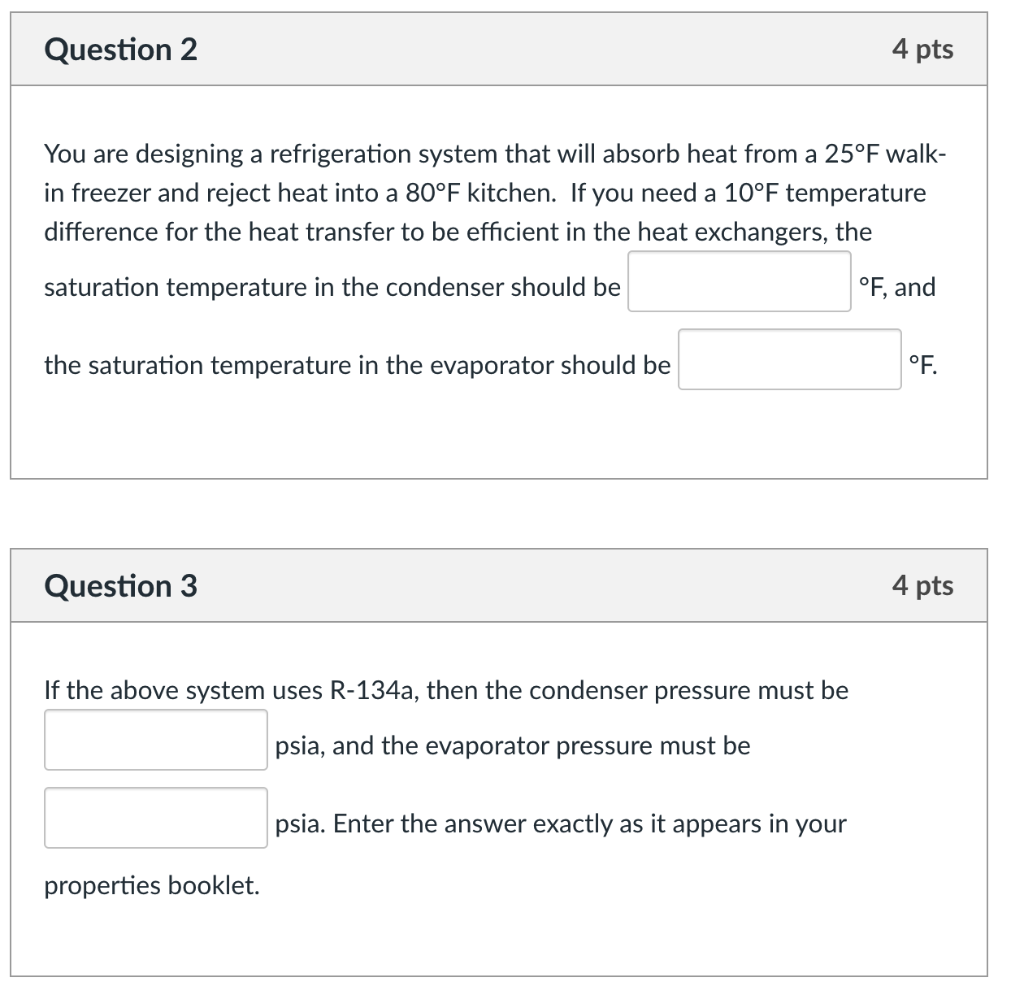Click "psia. Enter the answer exactly" text
The height and width of the screenshot is (1008, 1024).
click(x=560, y=824)
